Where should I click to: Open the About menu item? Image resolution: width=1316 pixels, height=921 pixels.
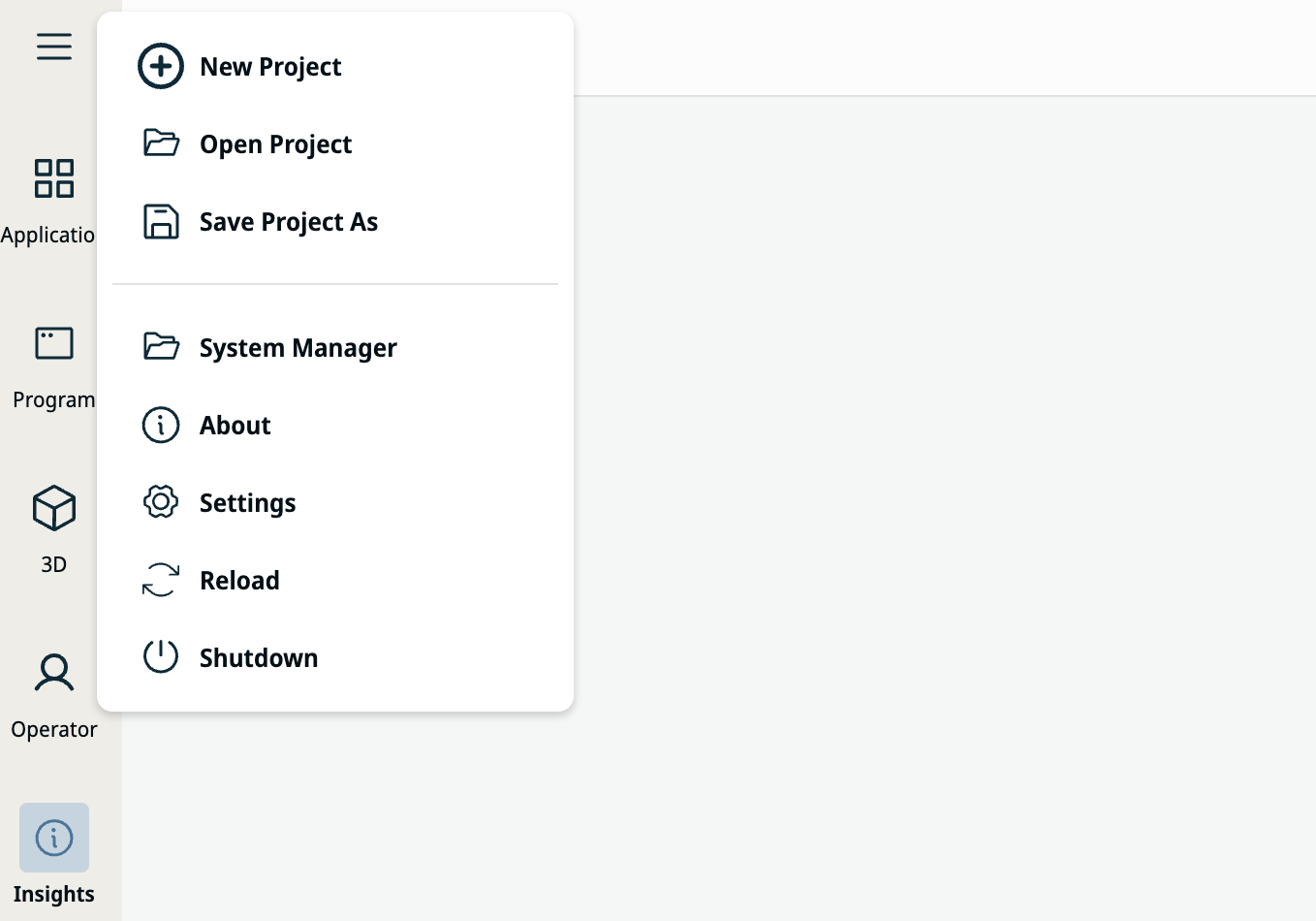(x=235, y=426)
